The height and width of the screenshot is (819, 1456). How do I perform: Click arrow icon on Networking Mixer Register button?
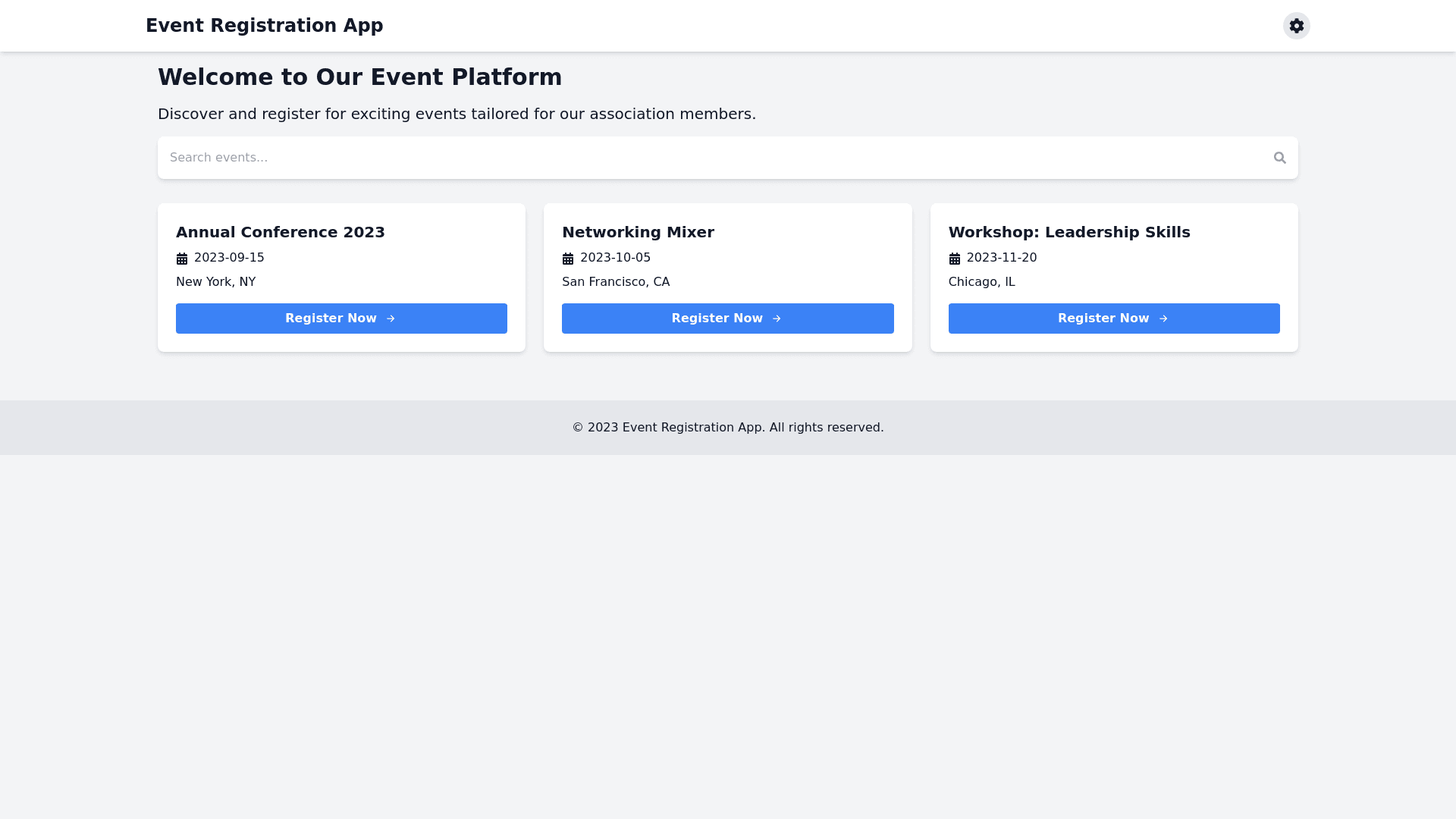(x=777, y=318)
